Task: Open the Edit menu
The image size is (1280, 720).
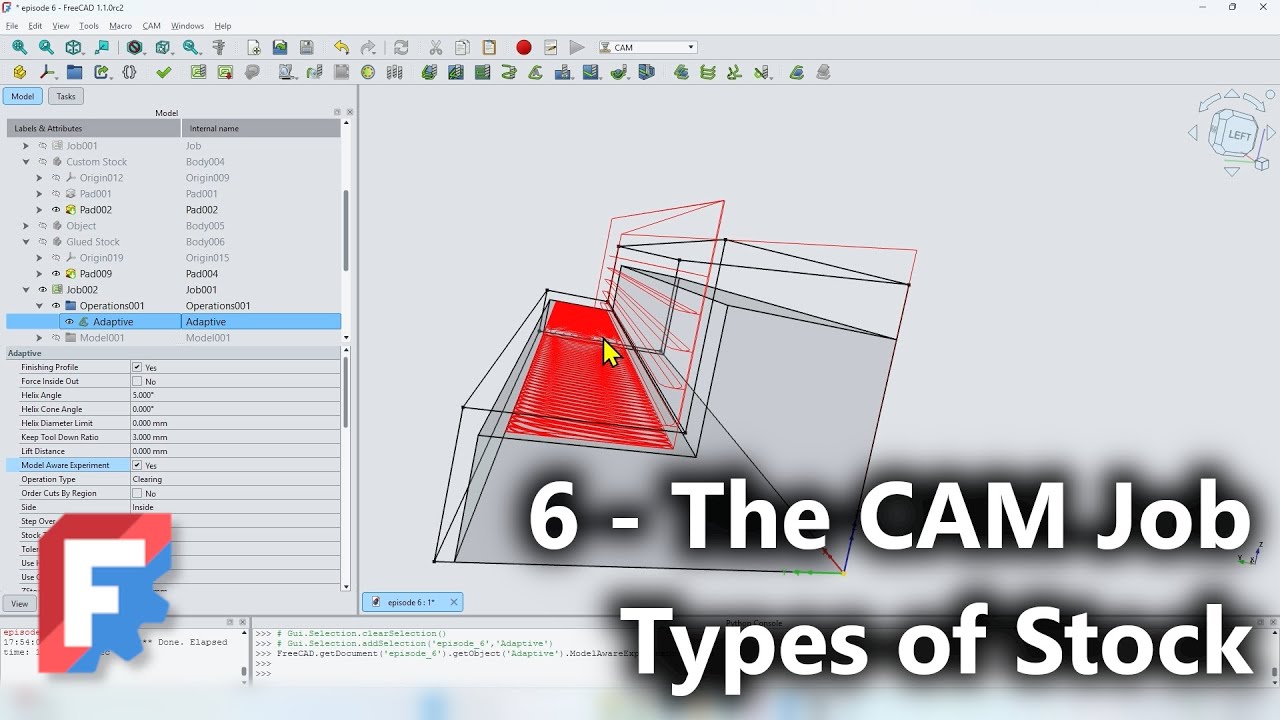Action: click(35, 26)
